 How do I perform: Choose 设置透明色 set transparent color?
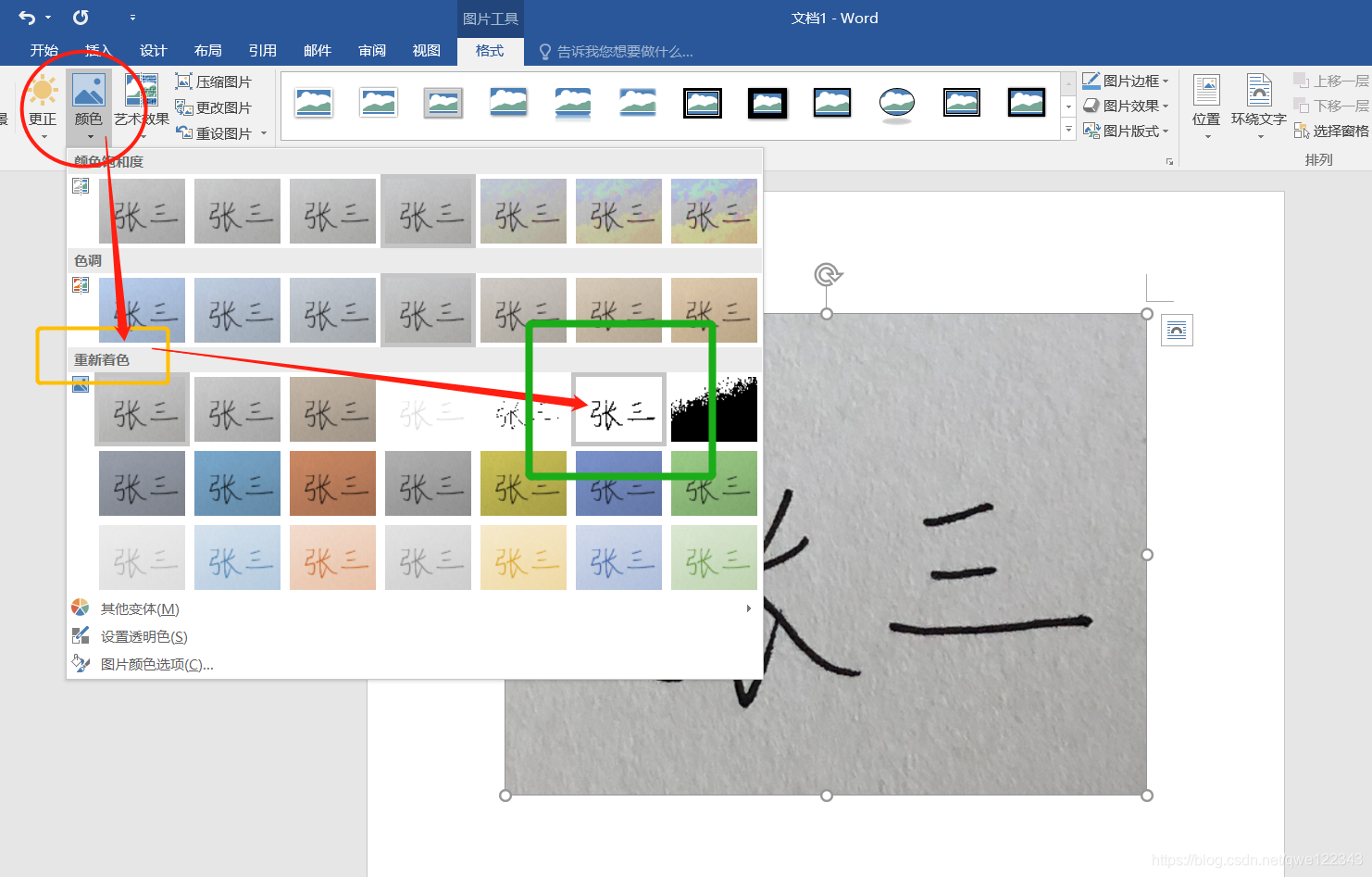point(413,636)
